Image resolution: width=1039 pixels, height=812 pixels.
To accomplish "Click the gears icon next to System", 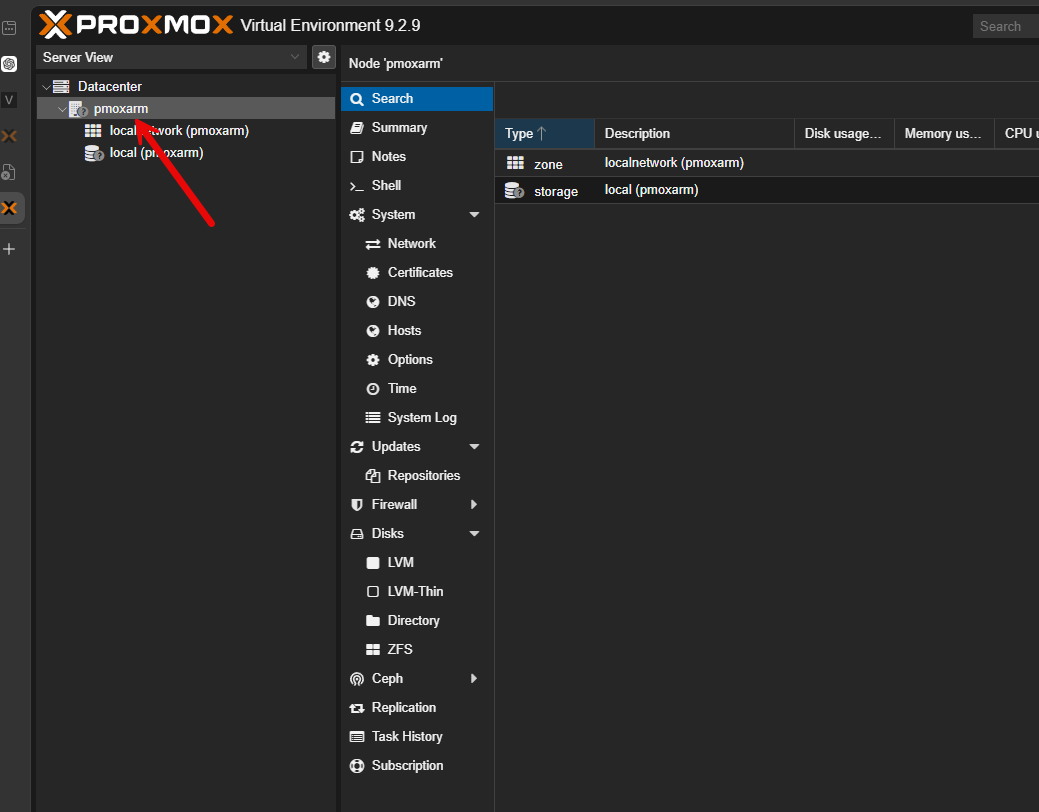I will [x=356, y=215].
